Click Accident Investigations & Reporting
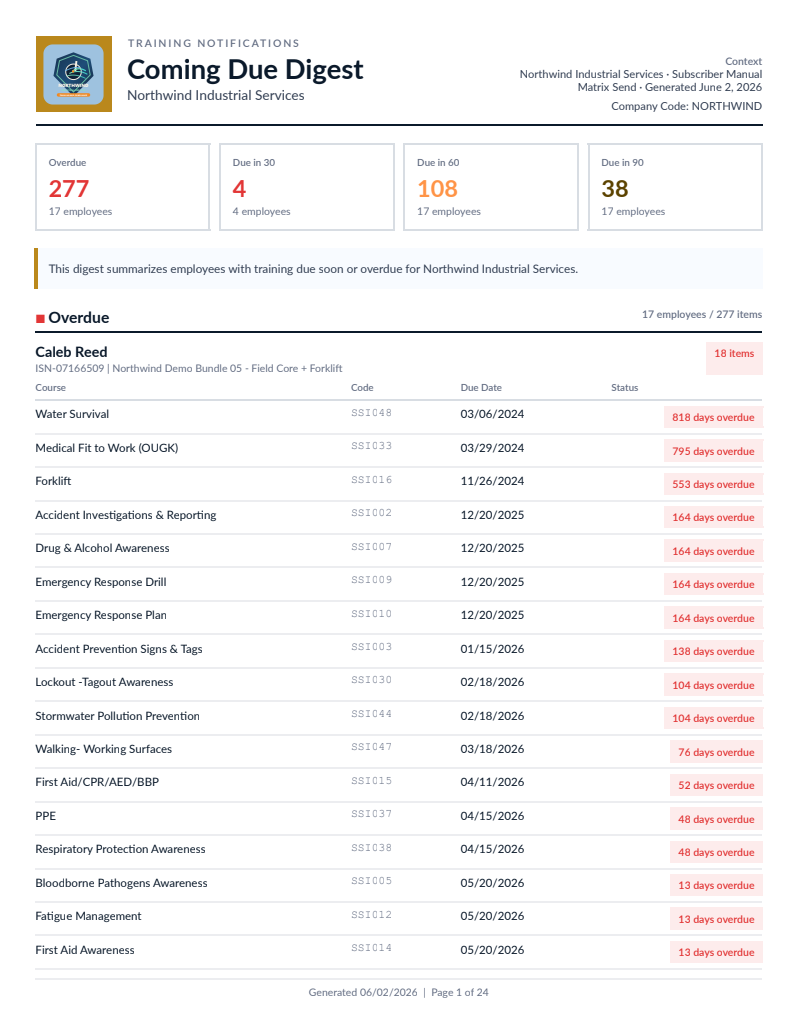The height and width of the screenshot is (1034, 797). point(126,515)
